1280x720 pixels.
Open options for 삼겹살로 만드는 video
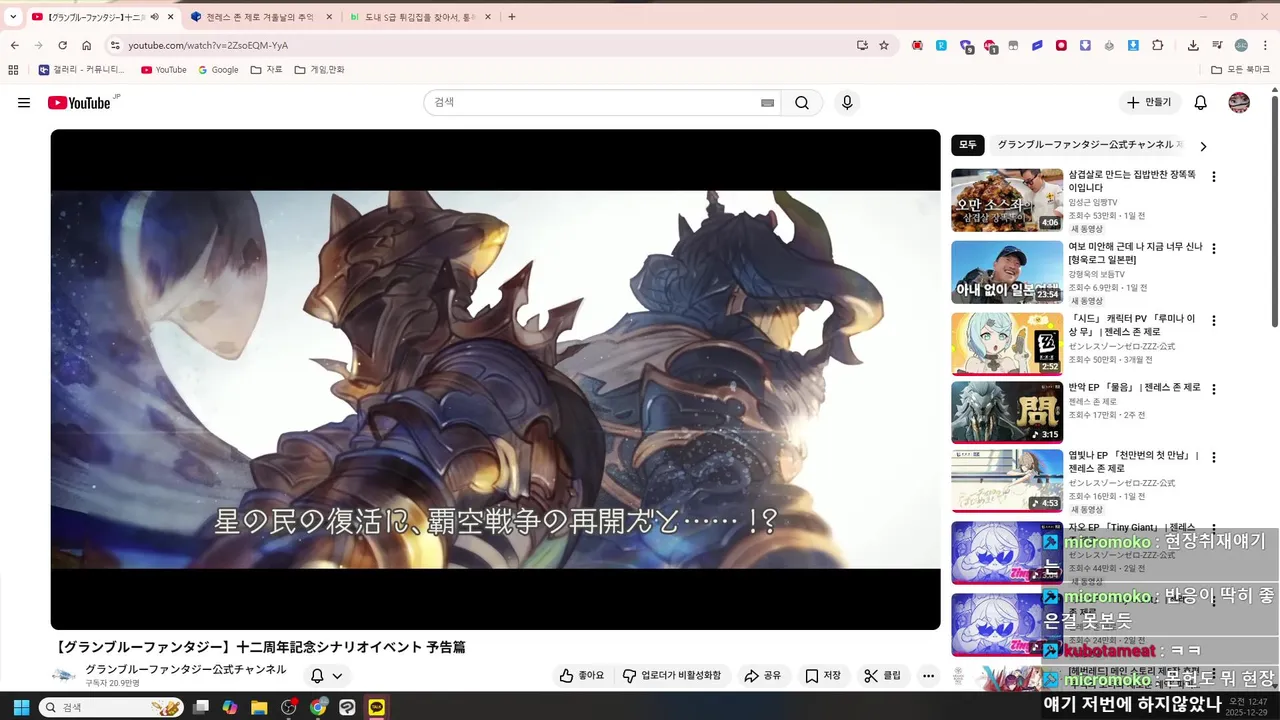point(1214,177)
